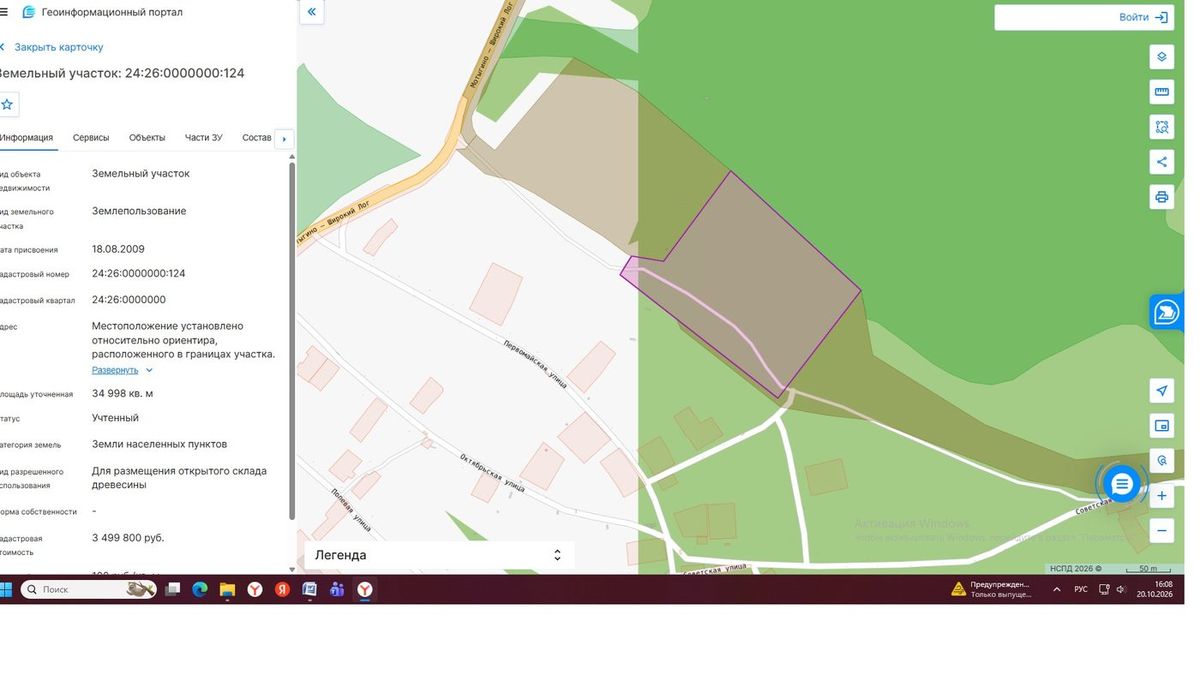
Task: Open the blue side widget tab
Action: (1167, 313)
